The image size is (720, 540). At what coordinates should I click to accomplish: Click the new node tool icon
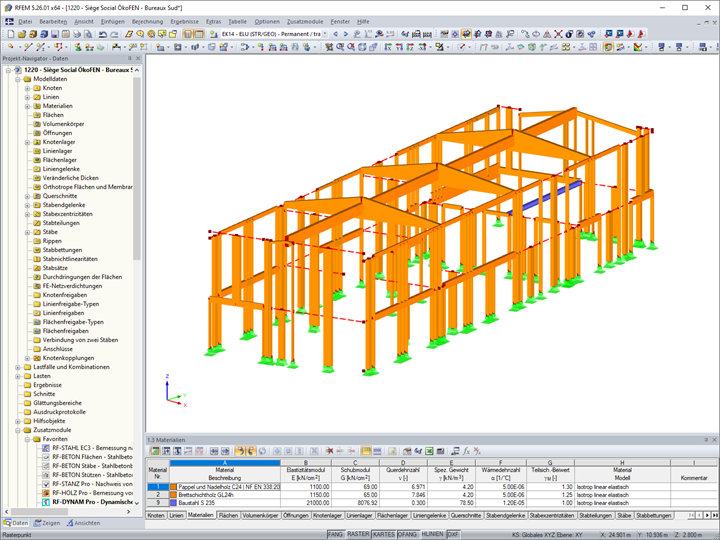tap(11, 47)
